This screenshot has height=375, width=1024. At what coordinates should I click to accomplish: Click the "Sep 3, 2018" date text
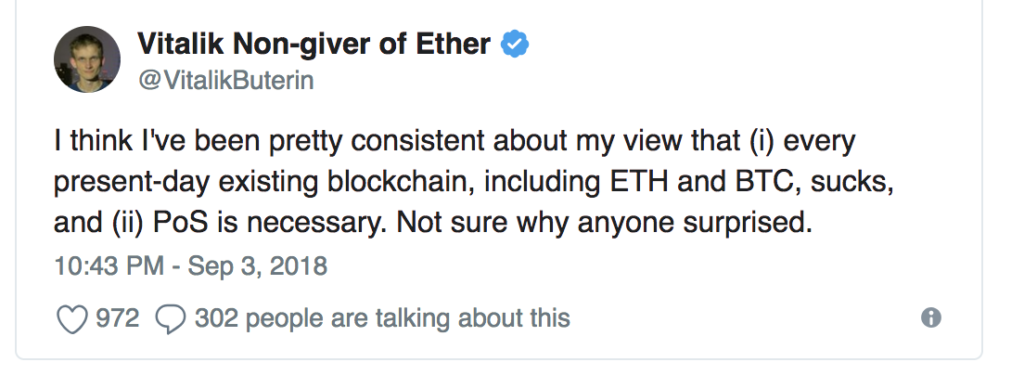click(x=257, y=266)
